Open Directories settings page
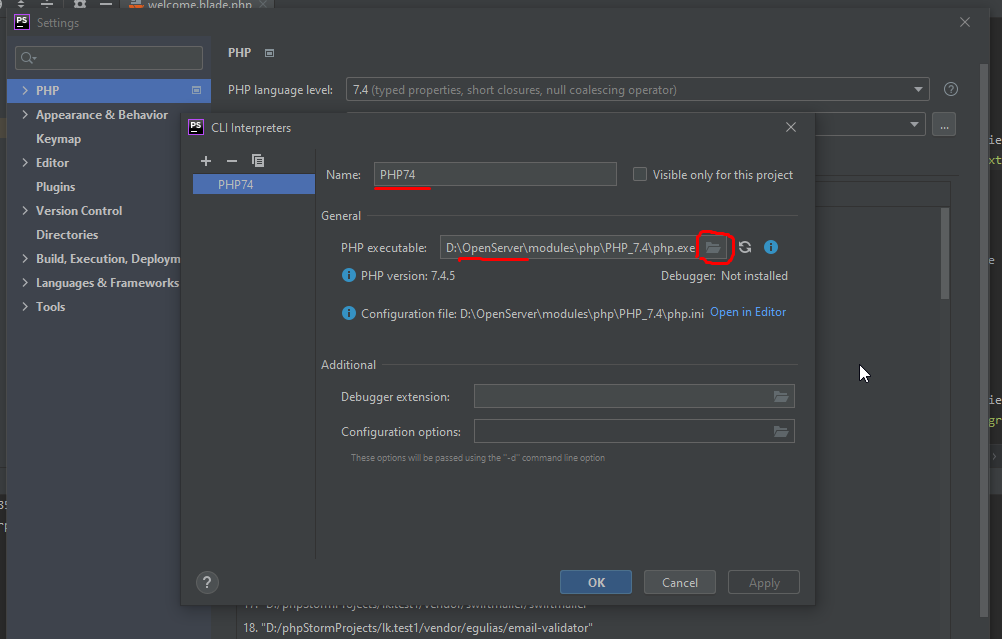Screen dimensions: 1002x639 67,235
